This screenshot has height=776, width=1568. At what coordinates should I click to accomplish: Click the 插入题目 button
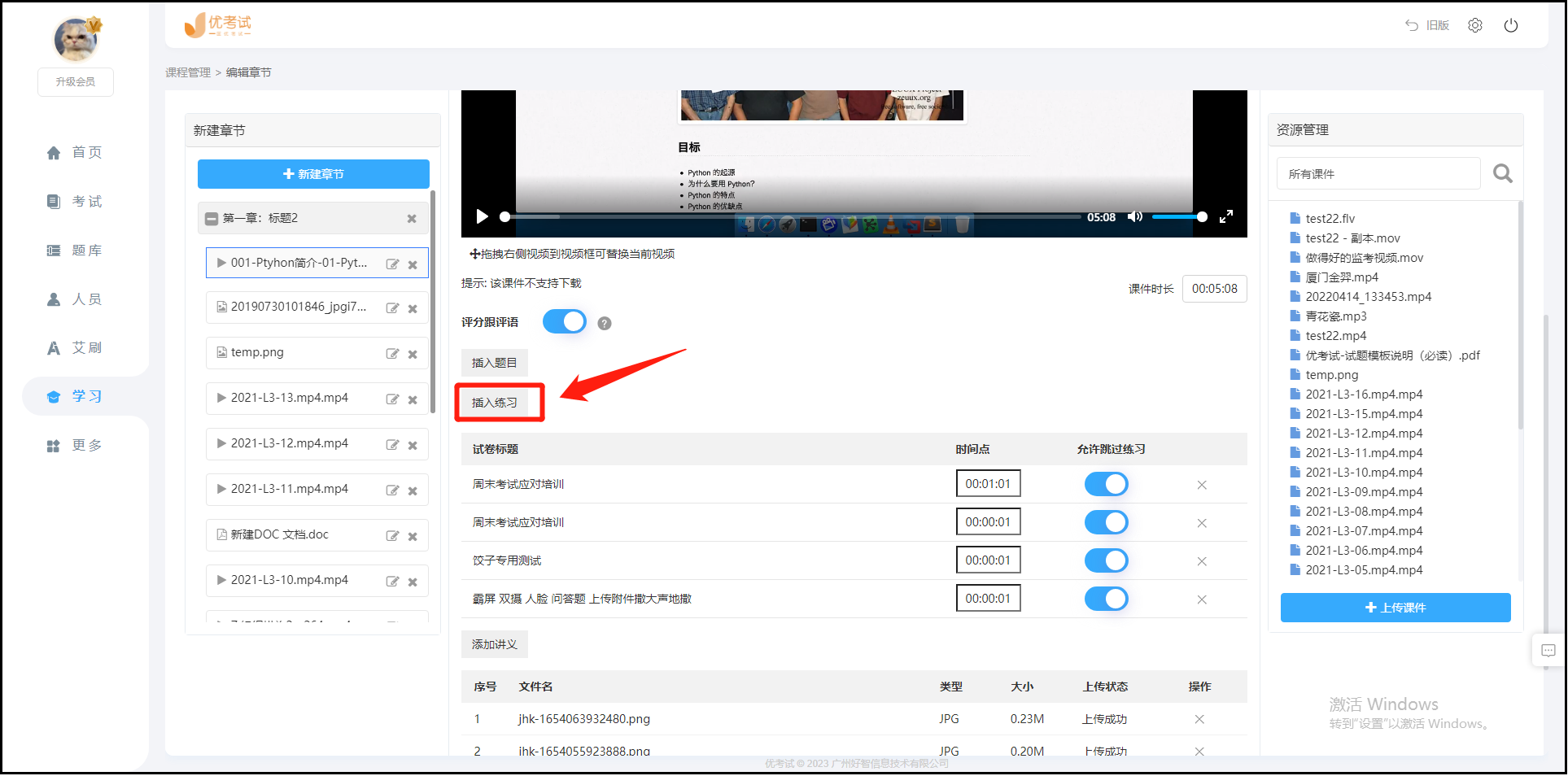(x=495, y=363)
